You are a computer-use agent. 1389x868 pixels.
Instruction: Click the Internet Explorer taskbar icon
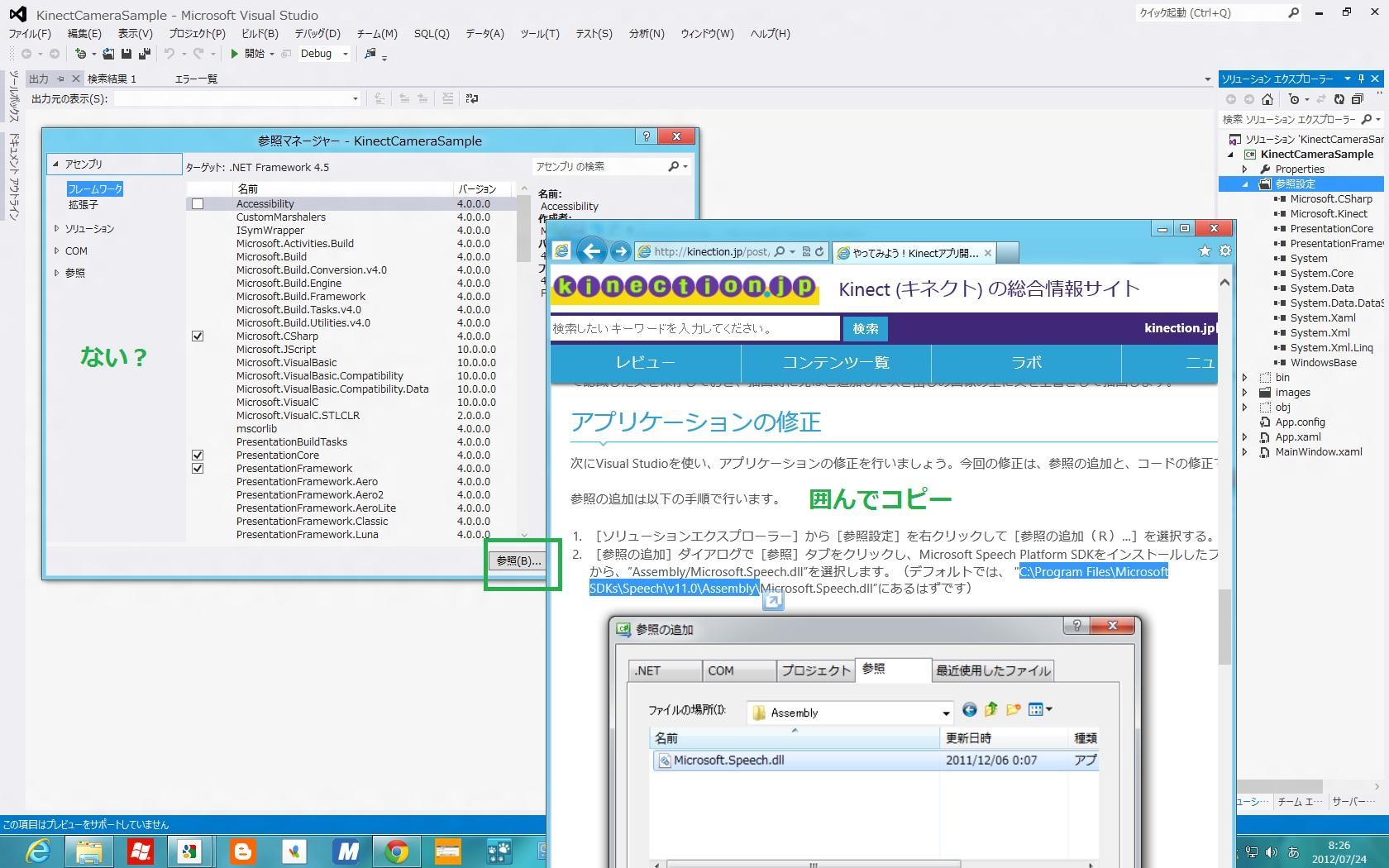coord(38,851)
